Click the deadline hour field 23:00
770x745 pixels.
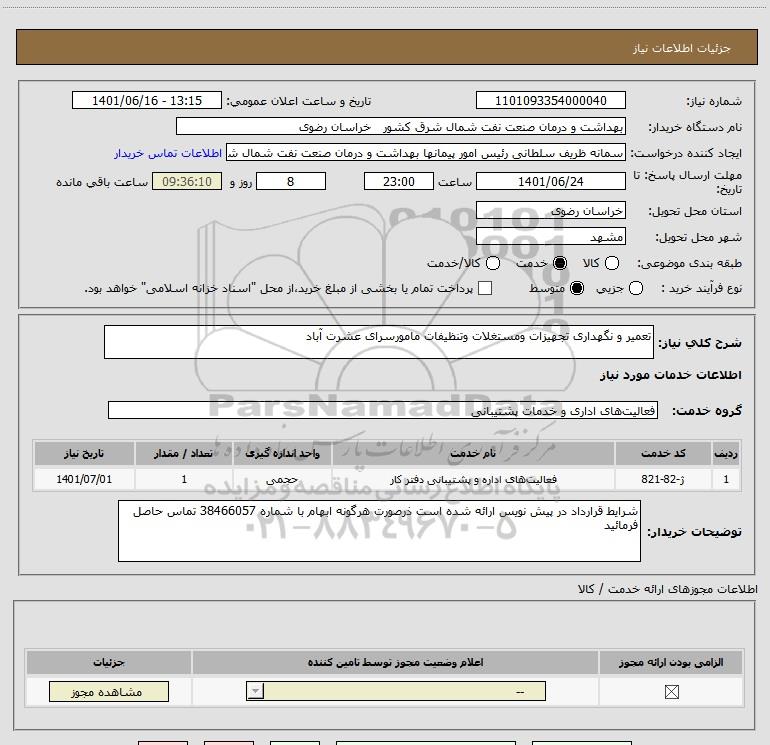point(399,182)
